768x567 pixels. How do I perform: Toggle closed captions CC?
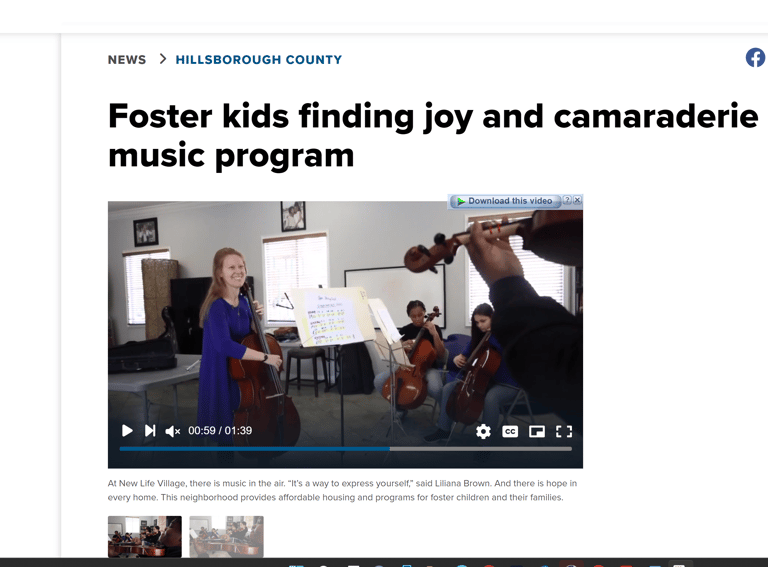510,431
